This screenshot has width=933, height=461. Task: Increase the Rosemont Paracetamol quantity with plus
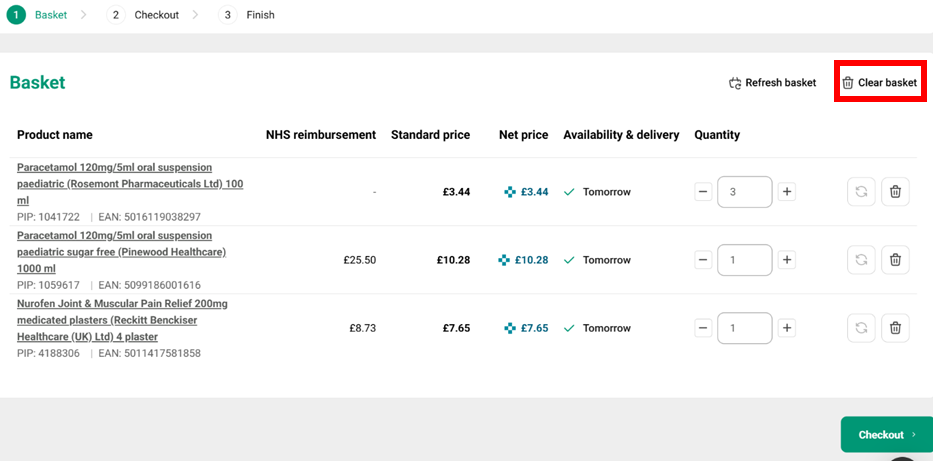point(787,192)
